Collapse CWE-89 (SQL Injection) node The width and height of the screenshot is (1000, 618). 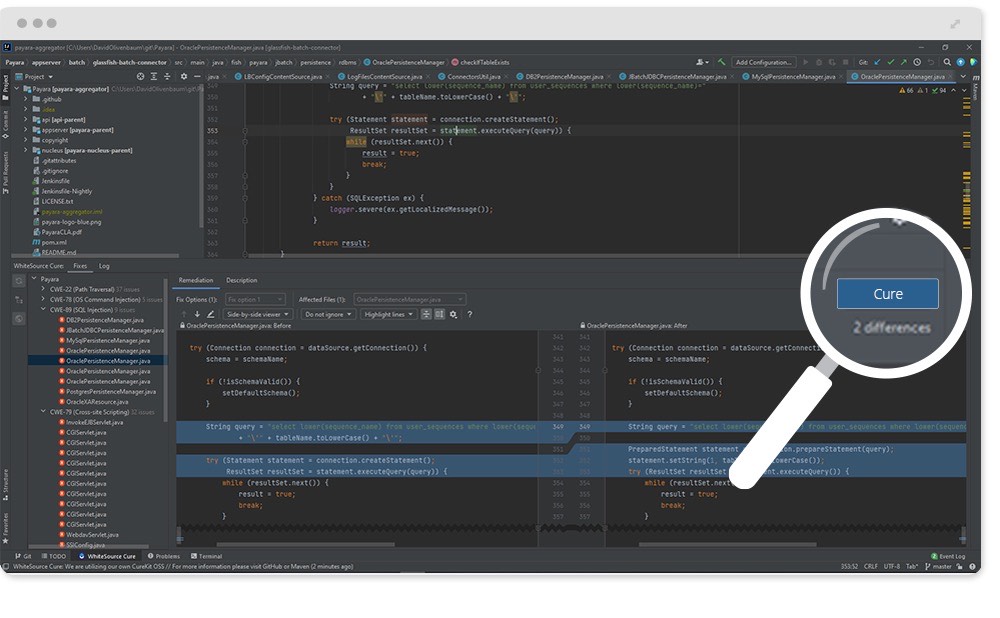tap(43, 309)
